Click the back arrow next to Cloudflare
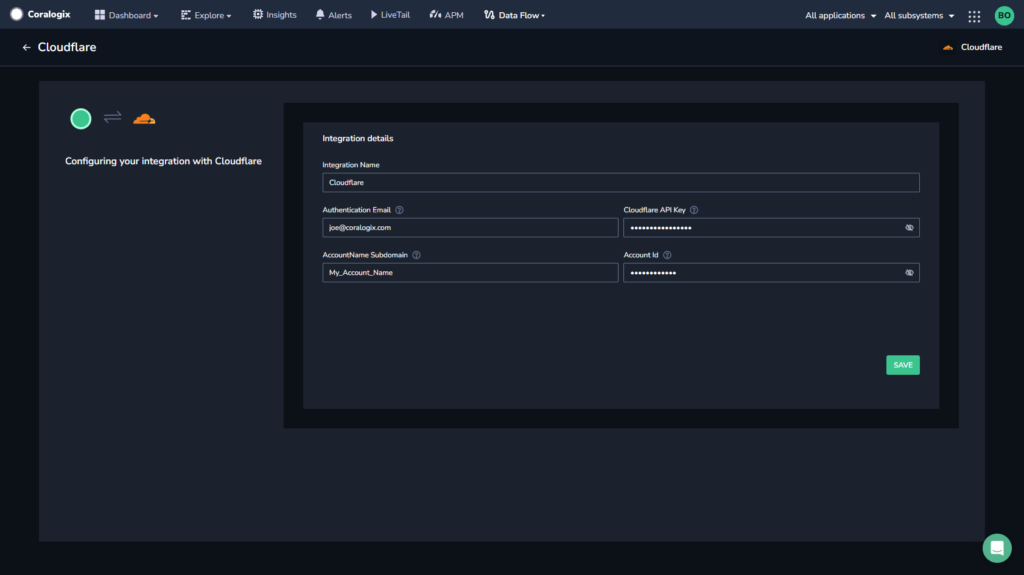1024x575 pixels. (26, 47)
